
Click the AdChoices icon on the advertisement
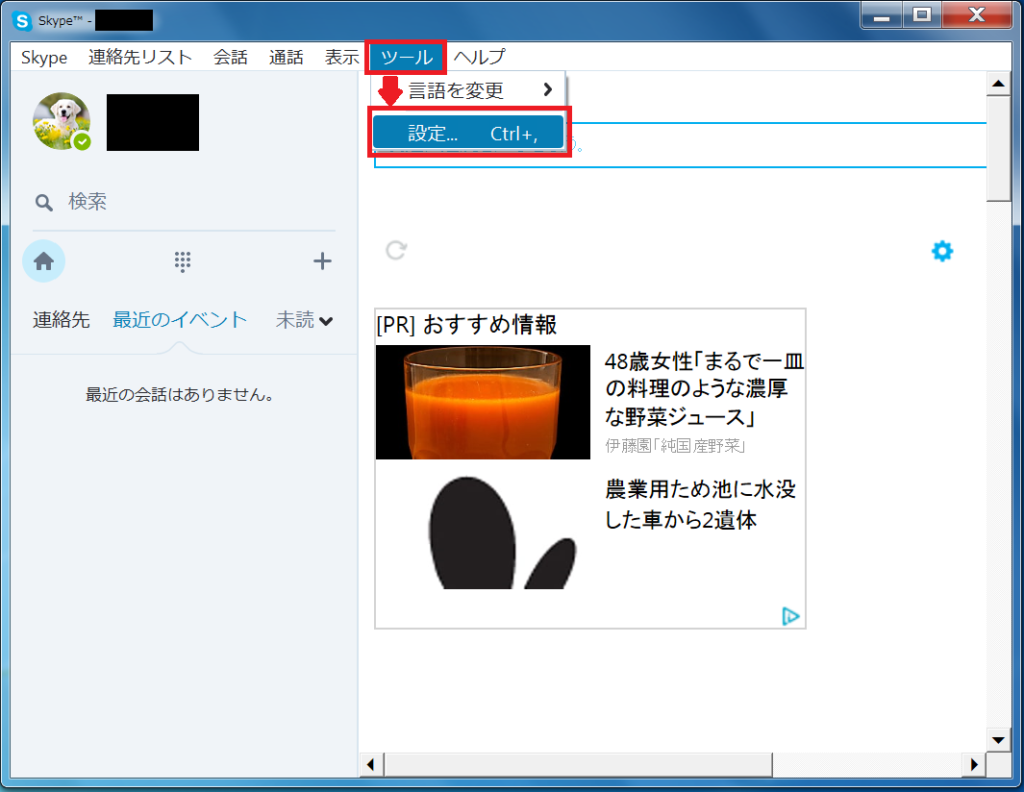(791, 617)
